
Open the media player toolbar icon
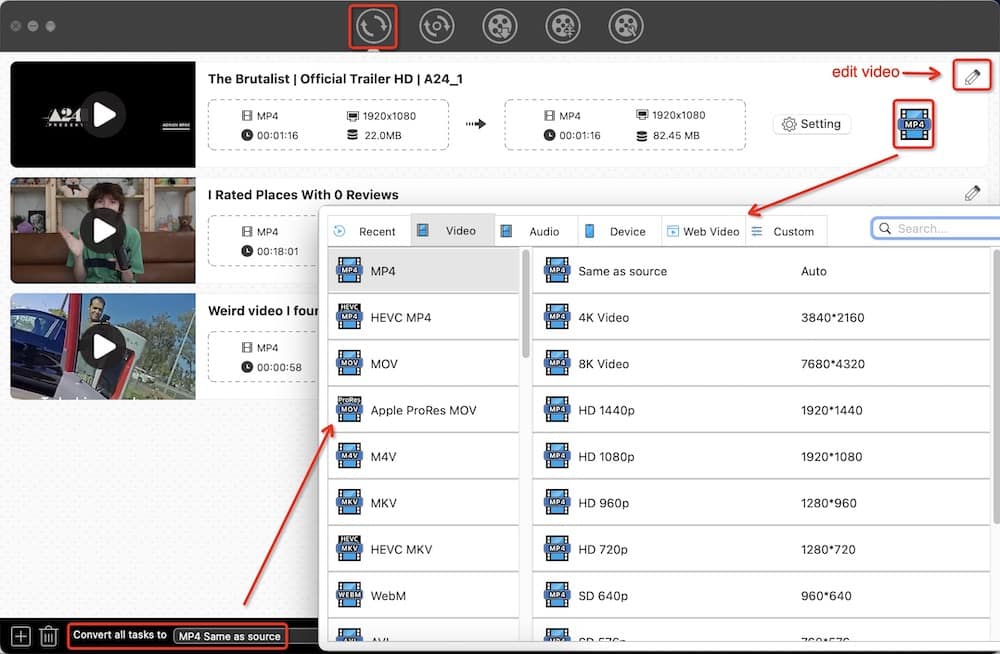[x=626, y=26]
